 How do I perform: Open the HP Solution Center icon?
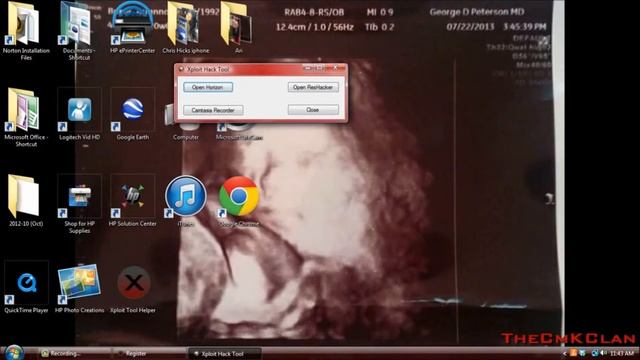tap(133, 201)
